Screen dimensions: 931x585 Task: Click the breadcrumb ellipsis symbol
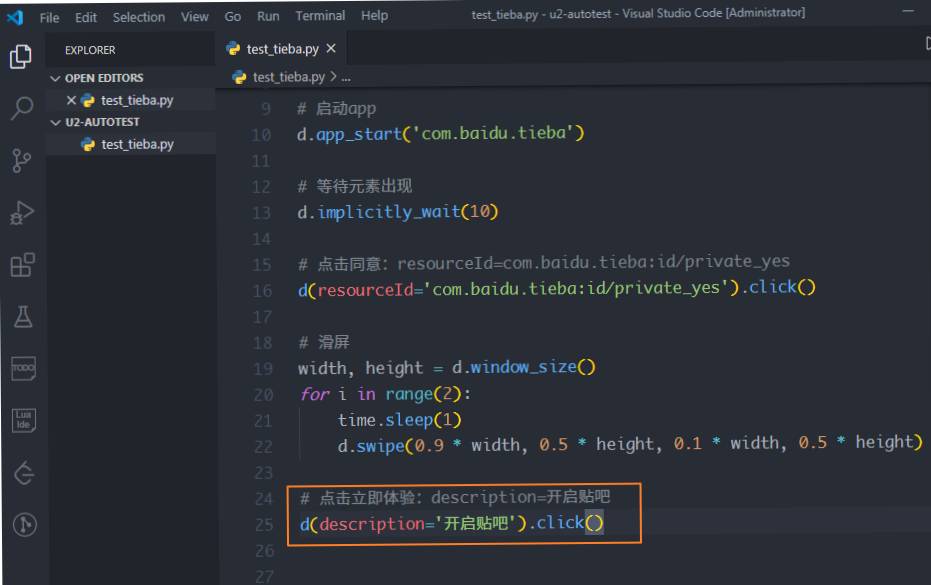(346, 77)
